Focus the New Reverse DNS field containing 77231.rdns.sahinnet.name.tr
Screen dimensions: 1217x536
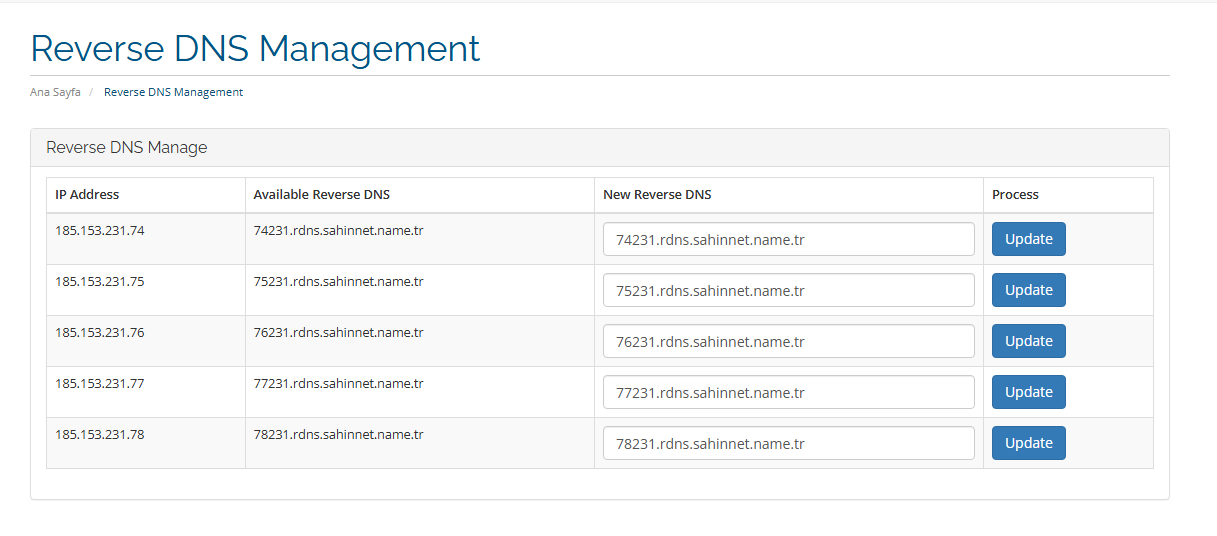pyautogui.click(x=789, y=392)
